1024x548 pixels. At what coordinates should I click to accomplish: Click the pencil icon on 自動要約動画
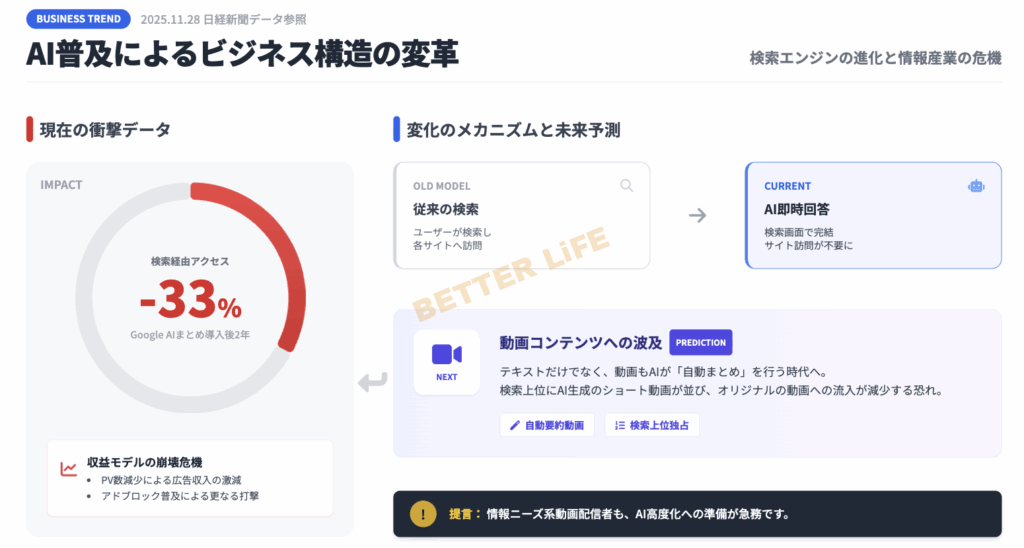515,425
